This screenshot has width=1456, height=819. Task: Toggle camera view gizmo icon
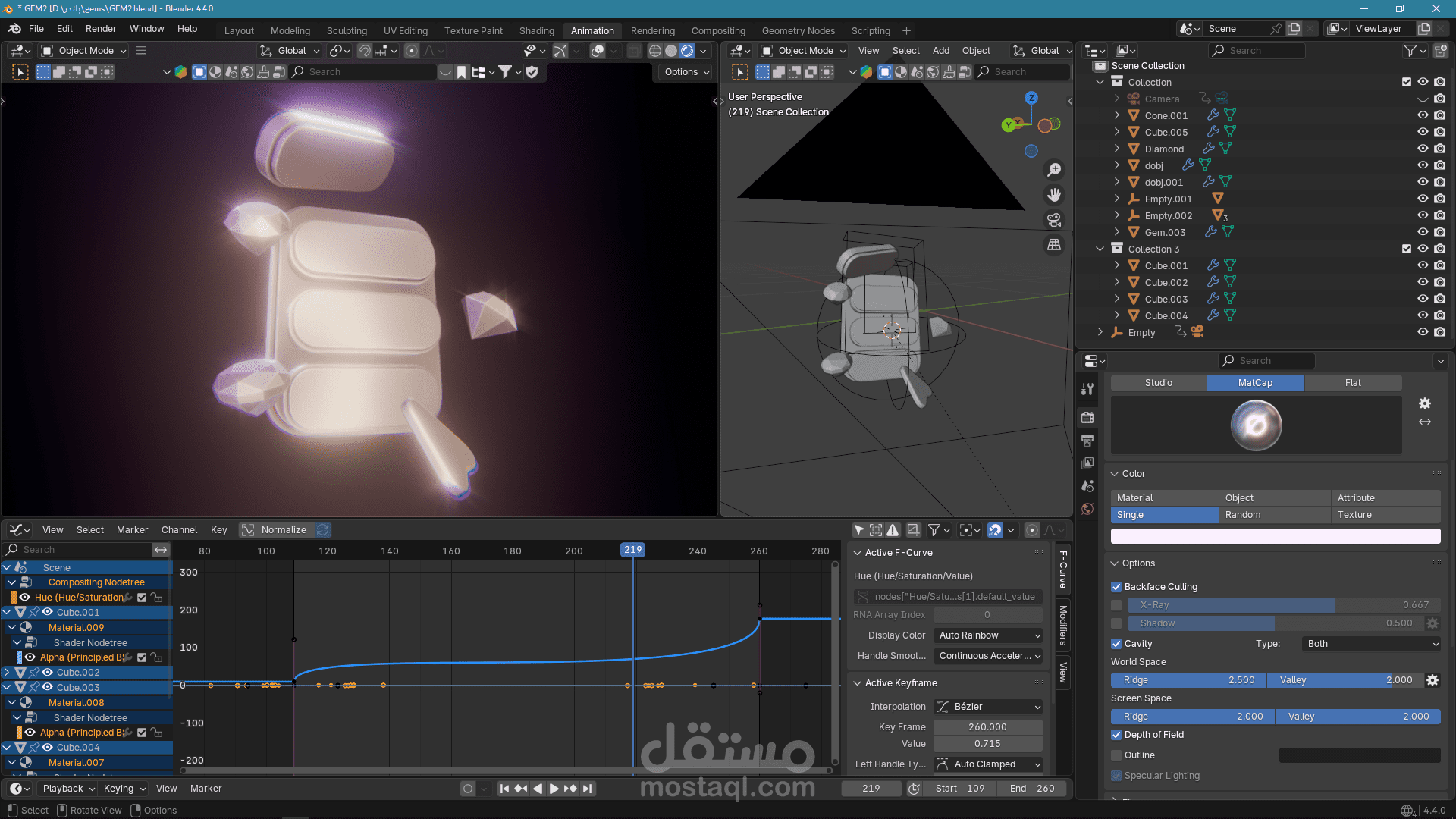[x=1054, y=220]
